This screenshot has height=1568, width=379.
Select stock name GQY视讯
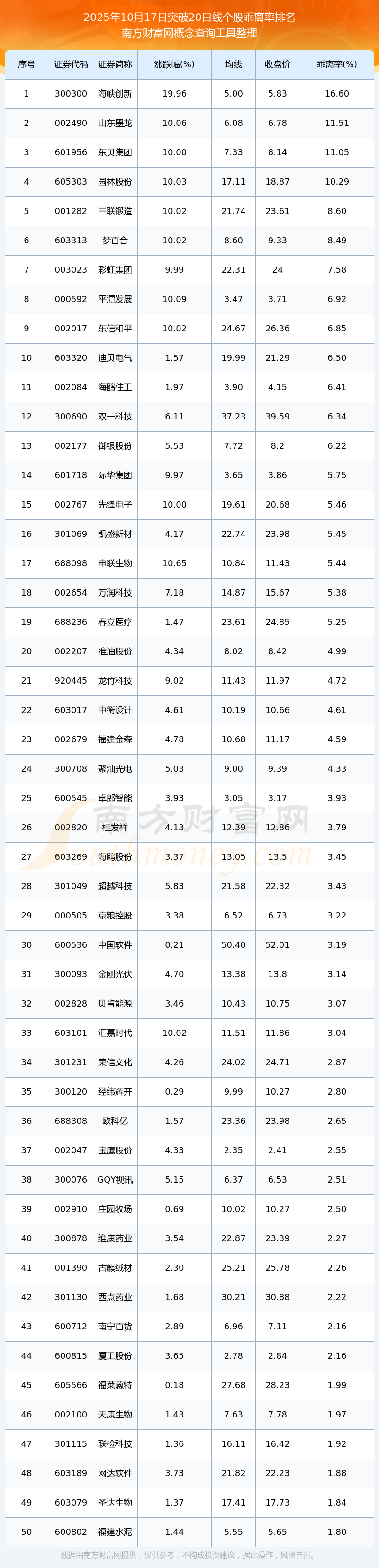tap(115, 1180)
